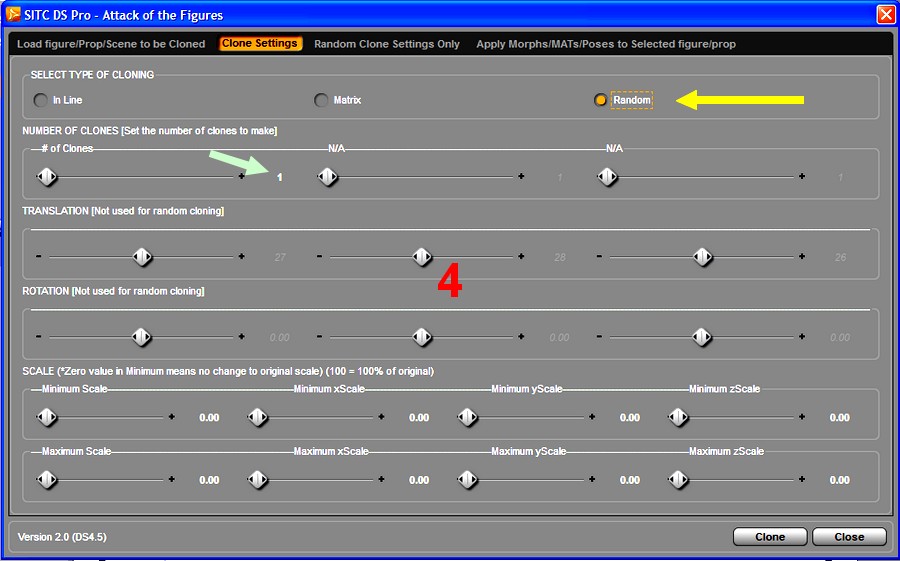Close the SITC DS Pro window
The width and height of the screenshot is (900, 561).
pyautogui.click(x=886, y=14)
